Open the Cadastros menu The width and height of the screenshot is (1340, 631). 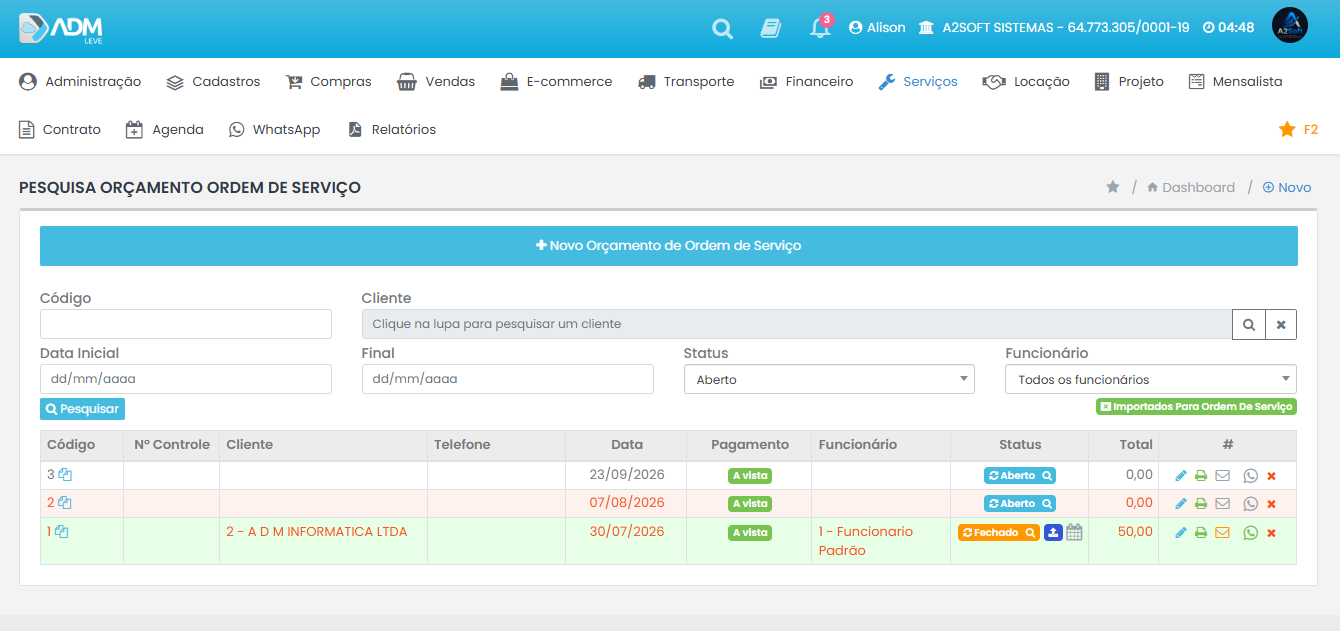(x=213, y=82)
